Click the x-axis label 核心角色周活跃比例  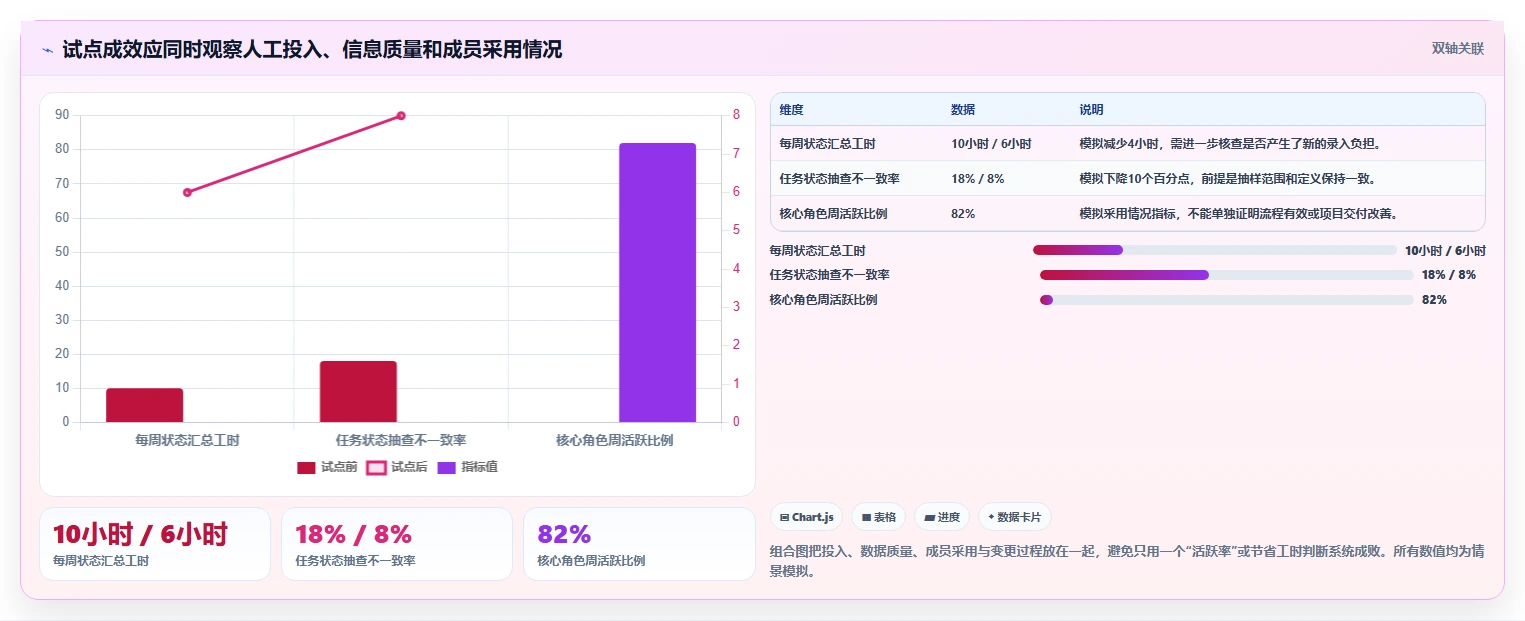coord(615,440)
